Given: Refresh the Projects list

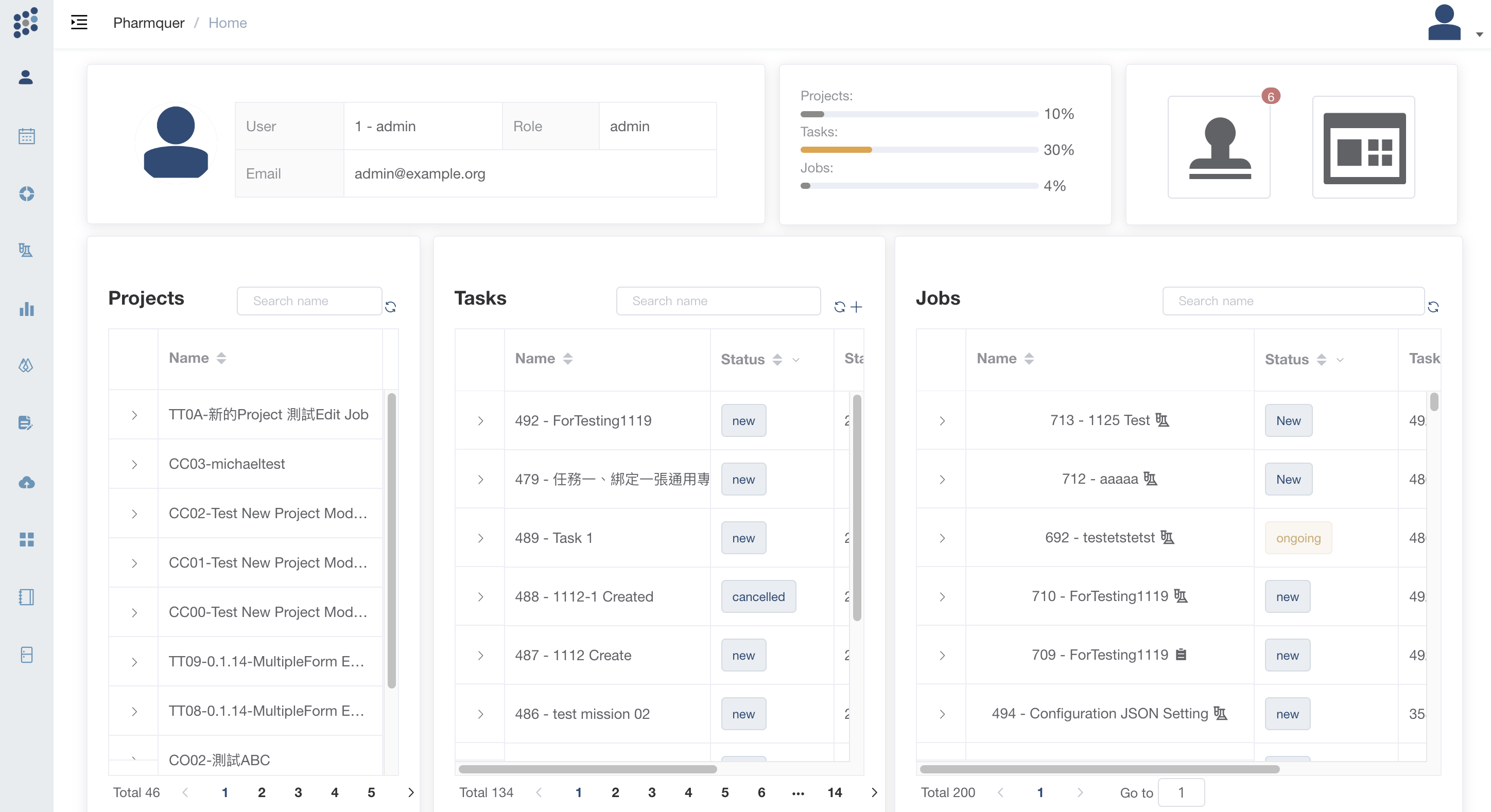Looking at the screenshot, I should pyautogui.click(x=391, y=307).
